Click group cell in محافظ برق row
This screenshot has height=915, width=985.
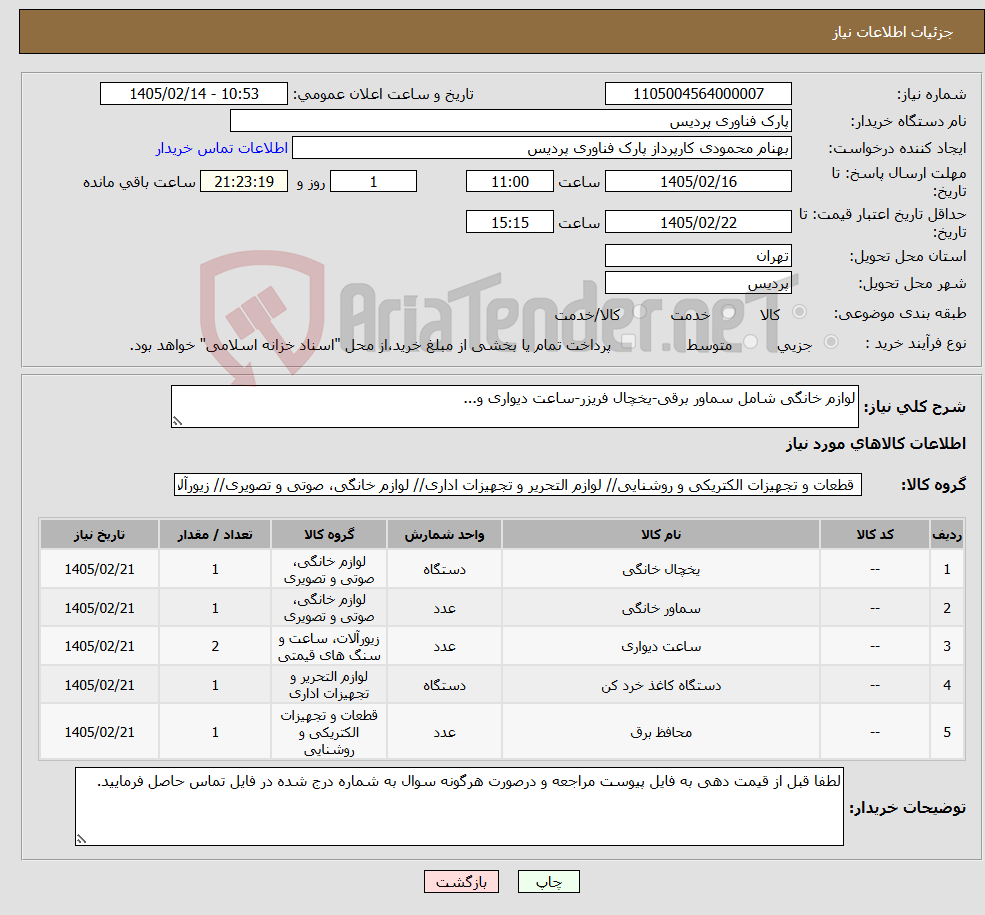point(329,732)
